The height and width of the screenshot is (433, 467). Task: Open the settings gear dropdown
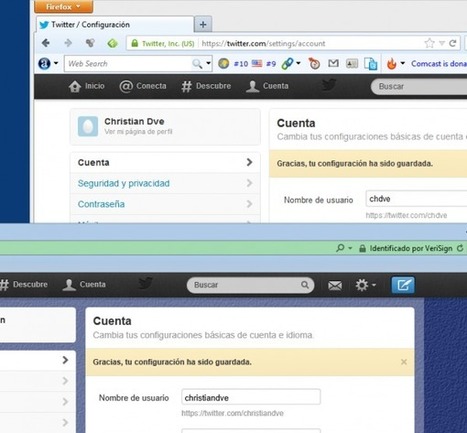point(365,285)
